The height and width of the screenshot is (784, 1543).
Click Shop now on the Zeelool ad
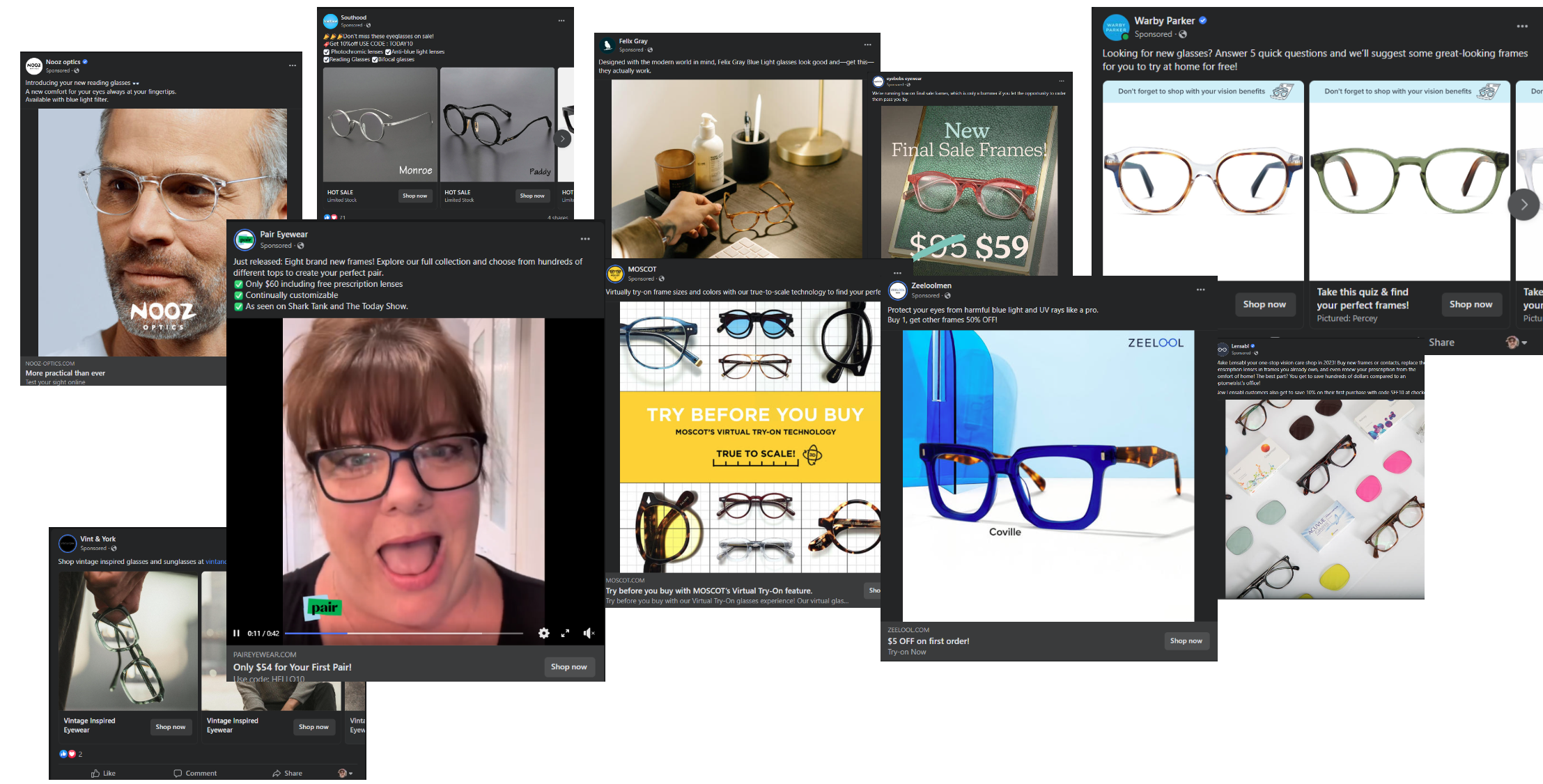tap(1186, 641)
